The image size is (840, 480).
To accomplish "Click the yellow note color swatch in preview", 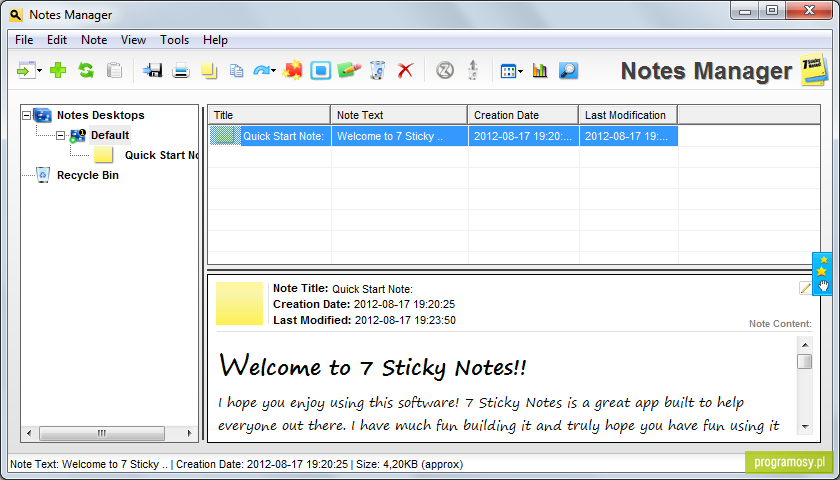I will pyautogui.click(x=239, y=303).
